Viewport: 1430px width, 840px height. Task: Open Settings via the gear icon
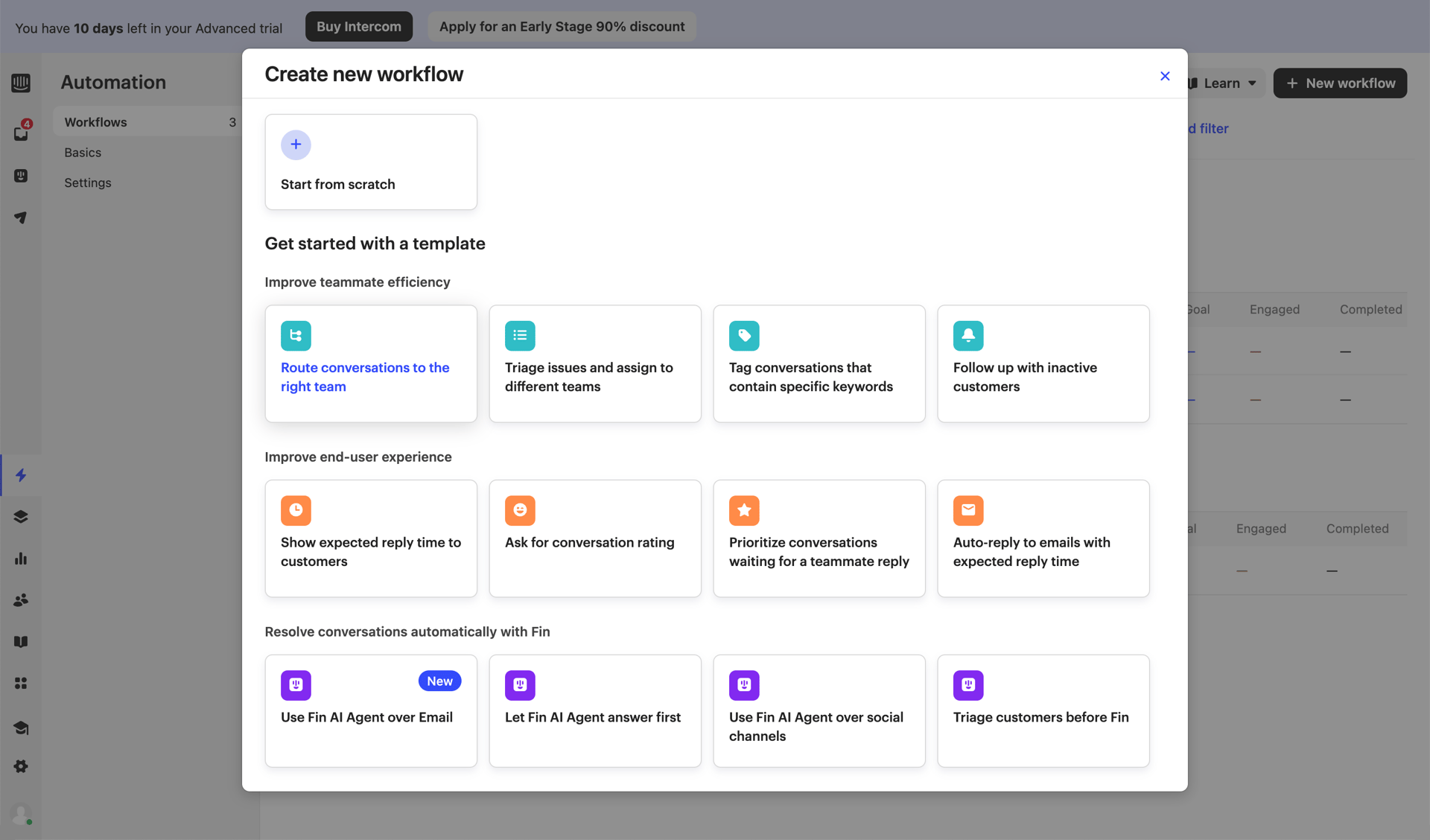pos(21,766)
